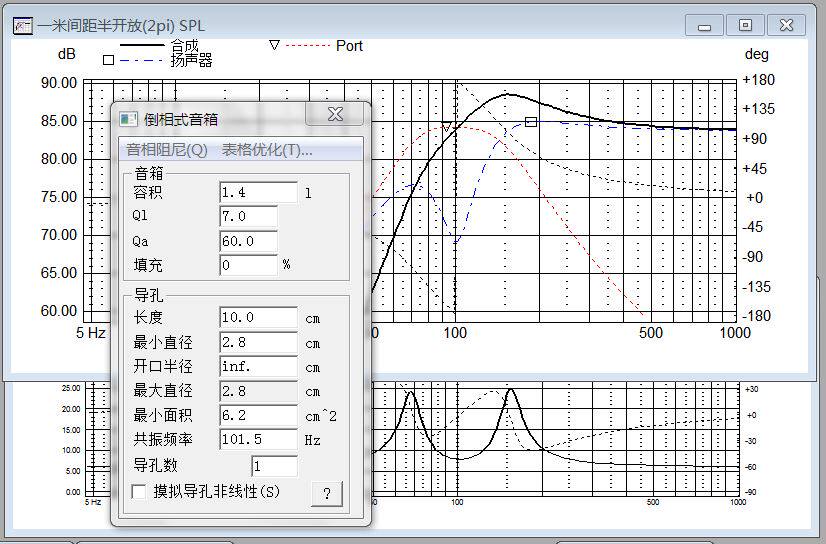Click the 共振频率 frequency field
This screenshot has width=826, height=544.
(258, 440)
